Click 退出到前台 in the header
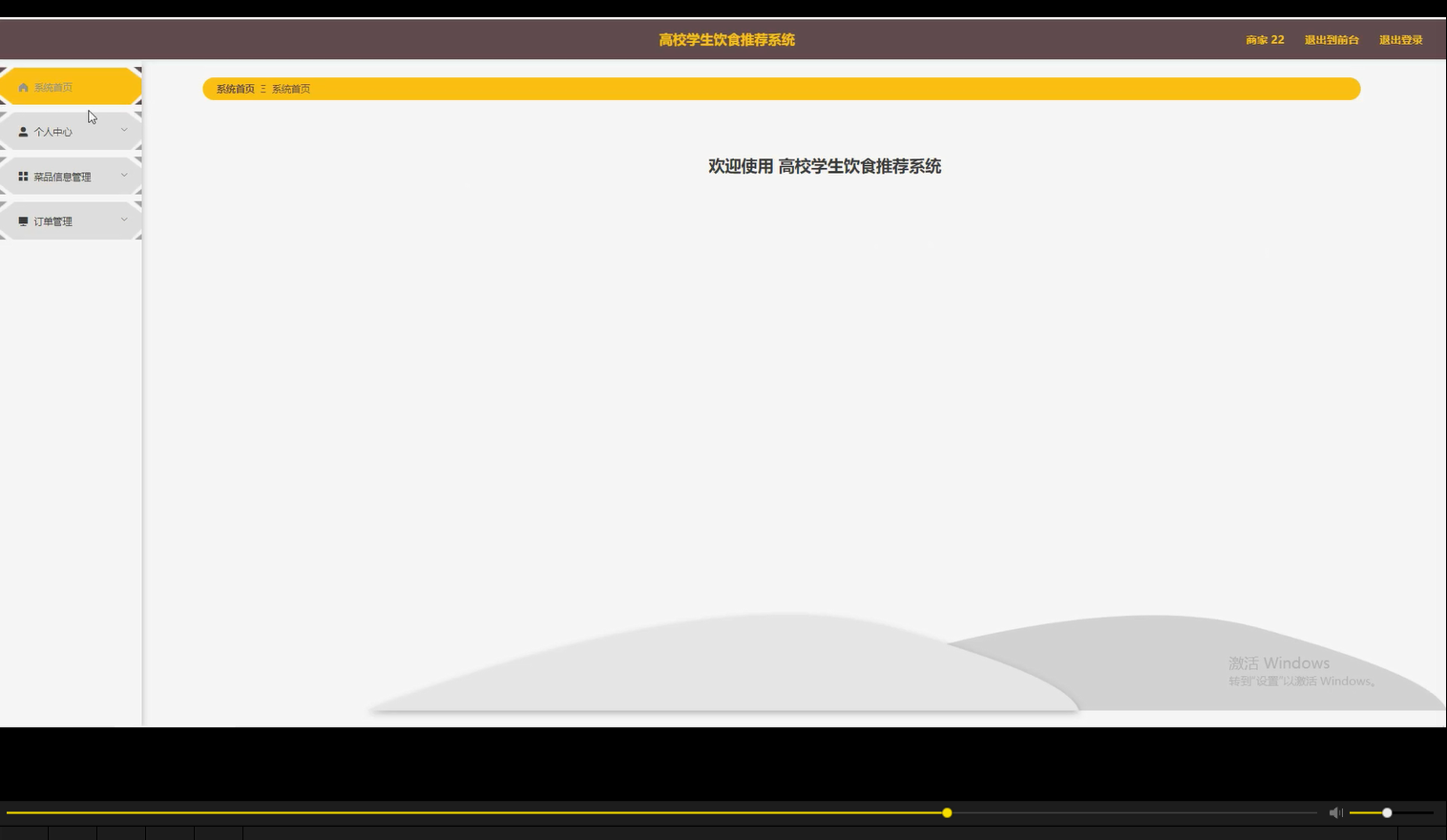This screenshot has height=840, width=1447. [1331, 39]
